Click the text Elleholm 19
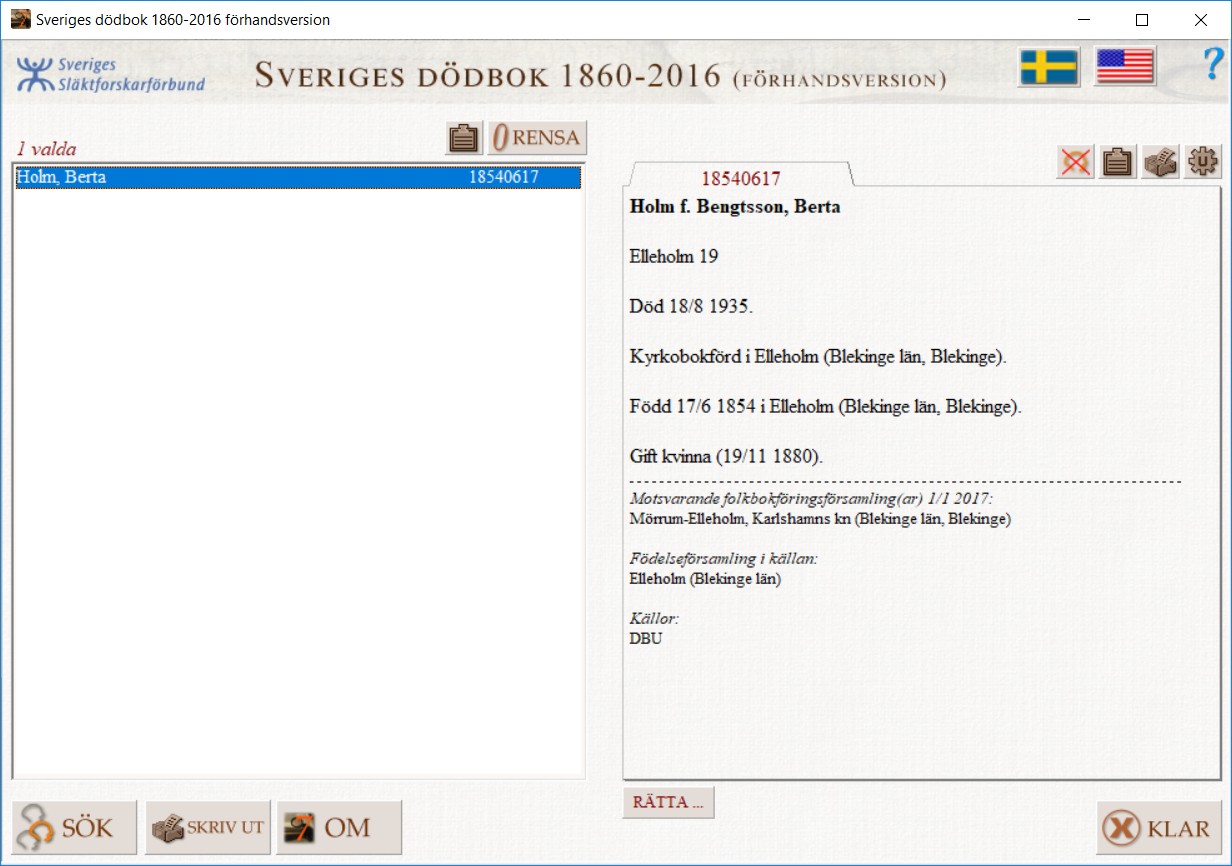This screenshot has height=866, width=1232. (674, 256)
